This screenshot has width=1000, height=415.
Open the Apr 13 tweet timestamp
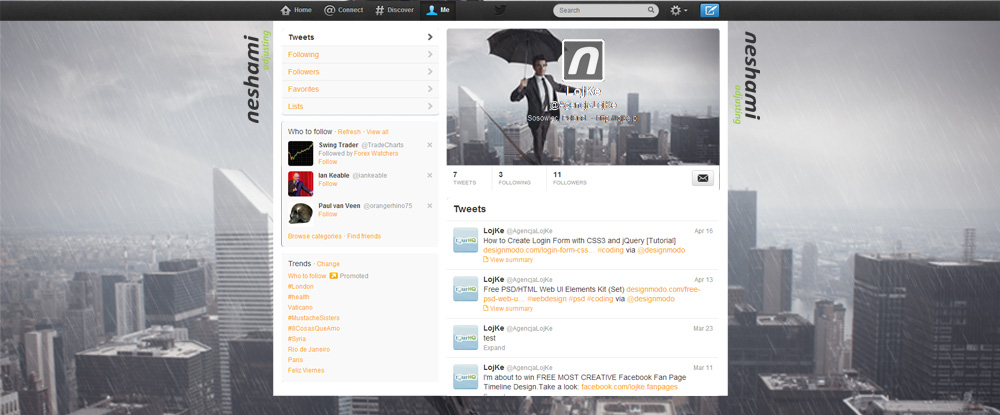tap(703, 280)
